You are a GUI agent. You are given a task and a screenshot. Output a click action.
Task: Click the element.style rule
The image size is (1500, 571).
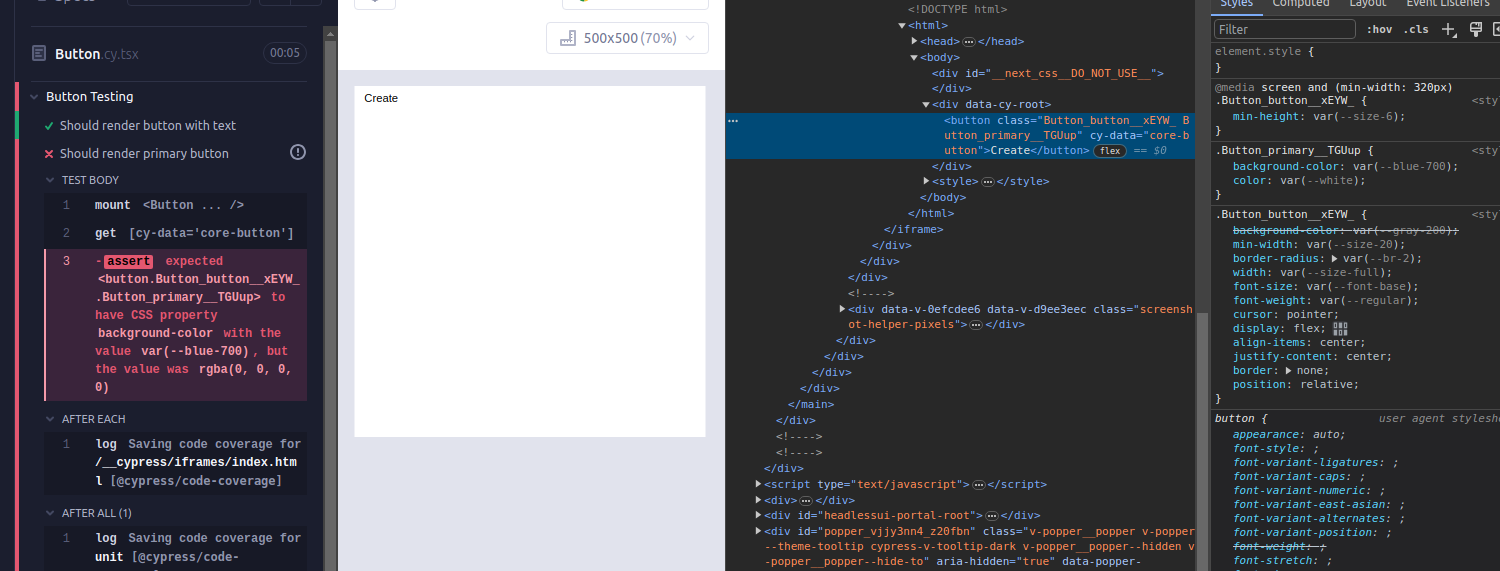(x=1260, y=51)
